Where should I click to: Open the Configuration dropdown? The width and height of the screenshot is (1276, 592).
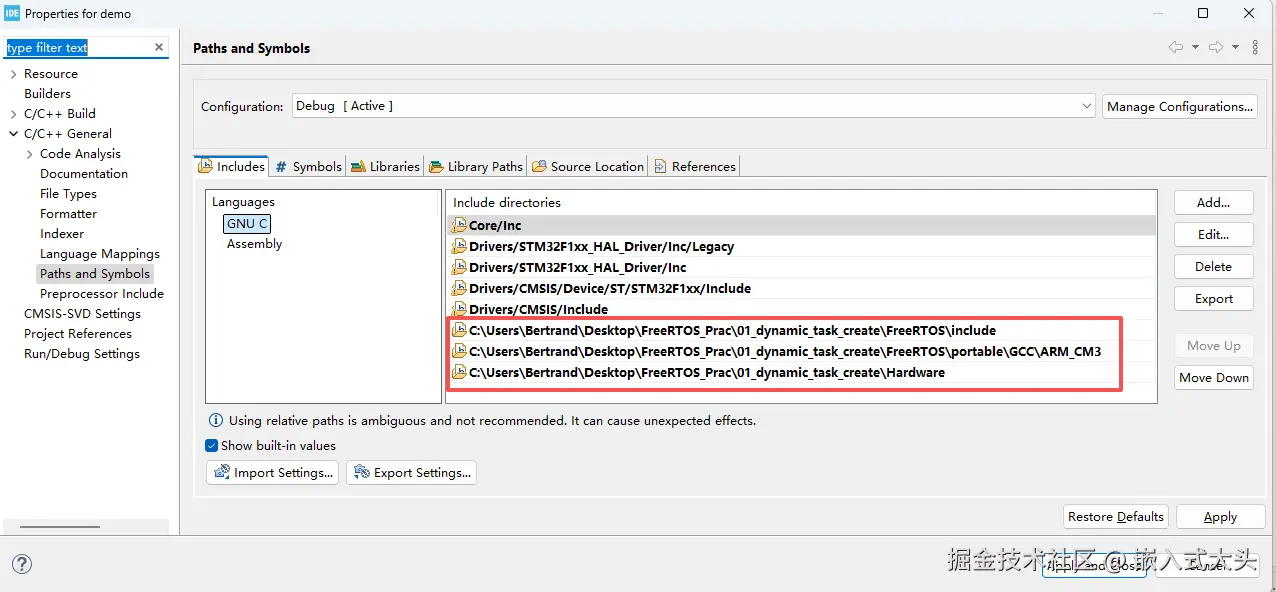[693, 106]
